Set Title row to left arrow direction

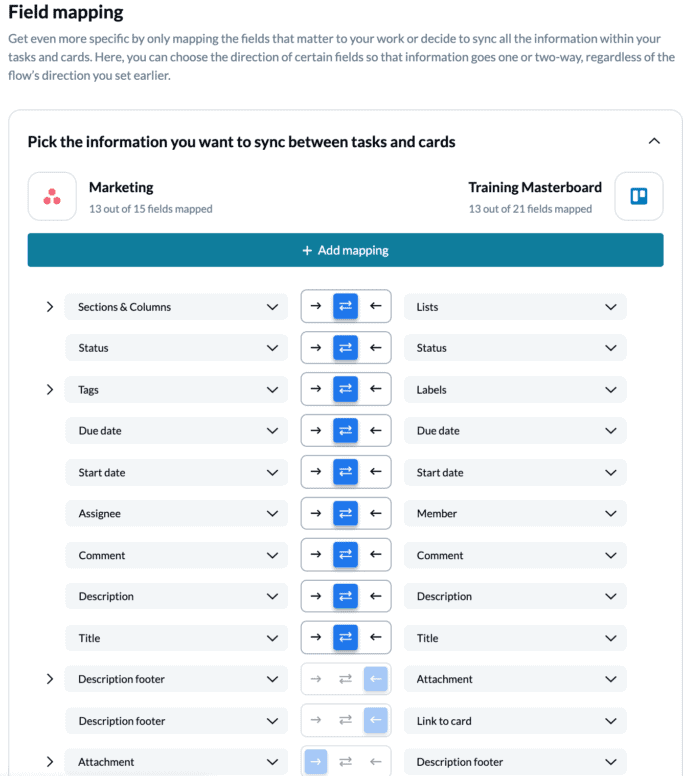[375, 638]
